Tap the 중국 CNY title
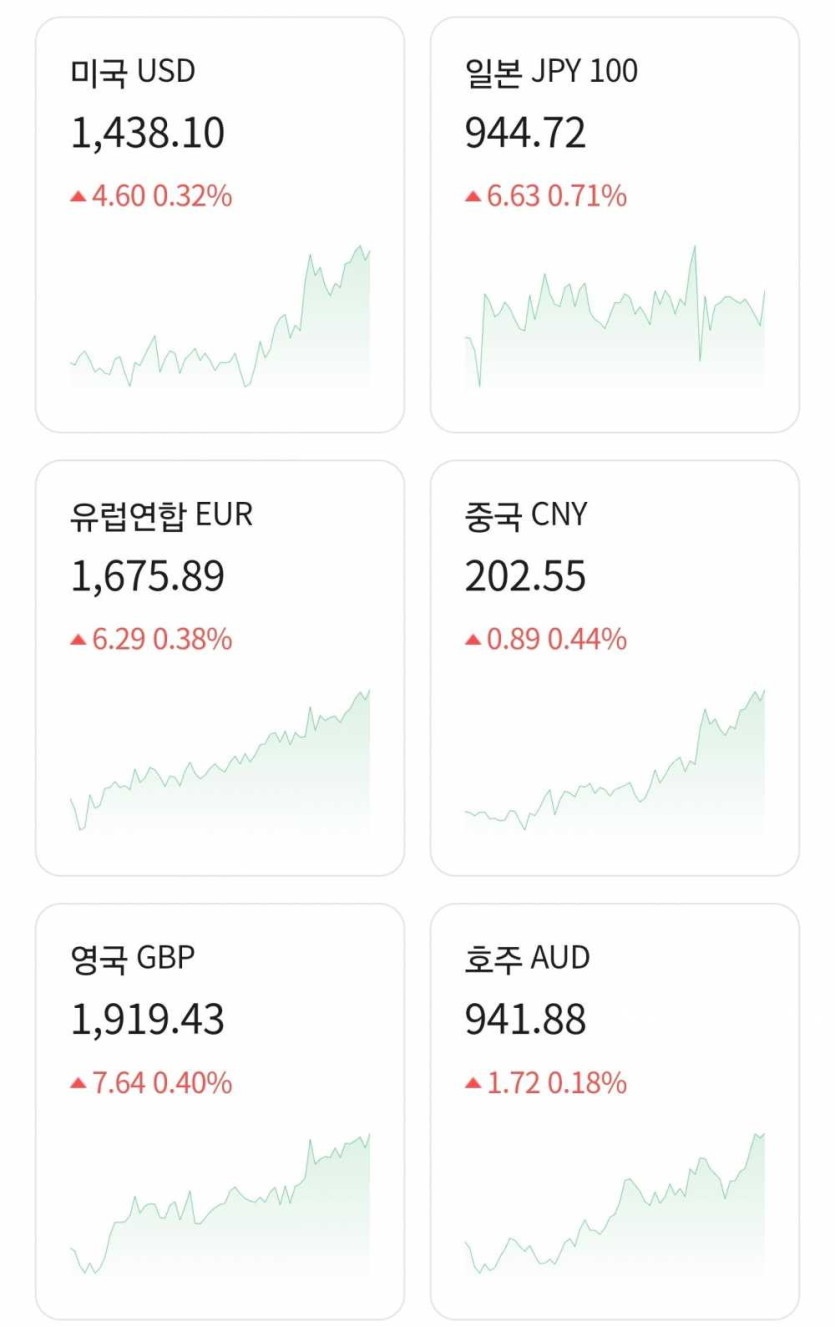The image size is (835, 1327). 526,514
